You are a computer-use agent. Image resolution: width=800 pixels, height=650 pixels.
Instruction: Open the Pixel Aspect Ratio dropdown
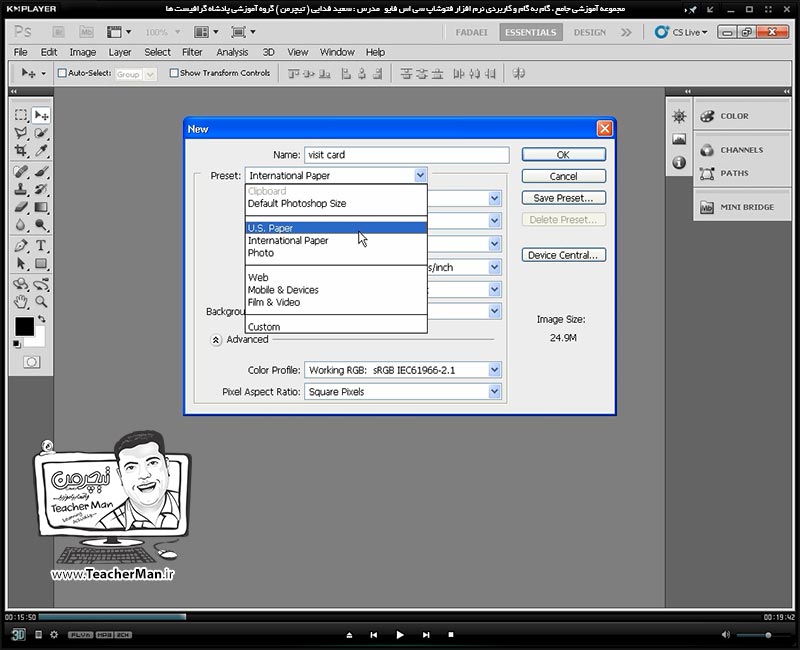click(x=494, y=392)
